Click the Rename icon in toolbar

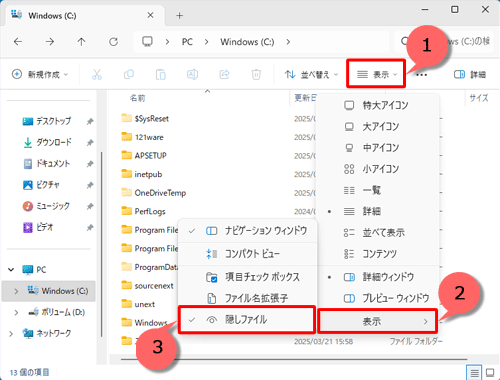(x=192, y=74)
